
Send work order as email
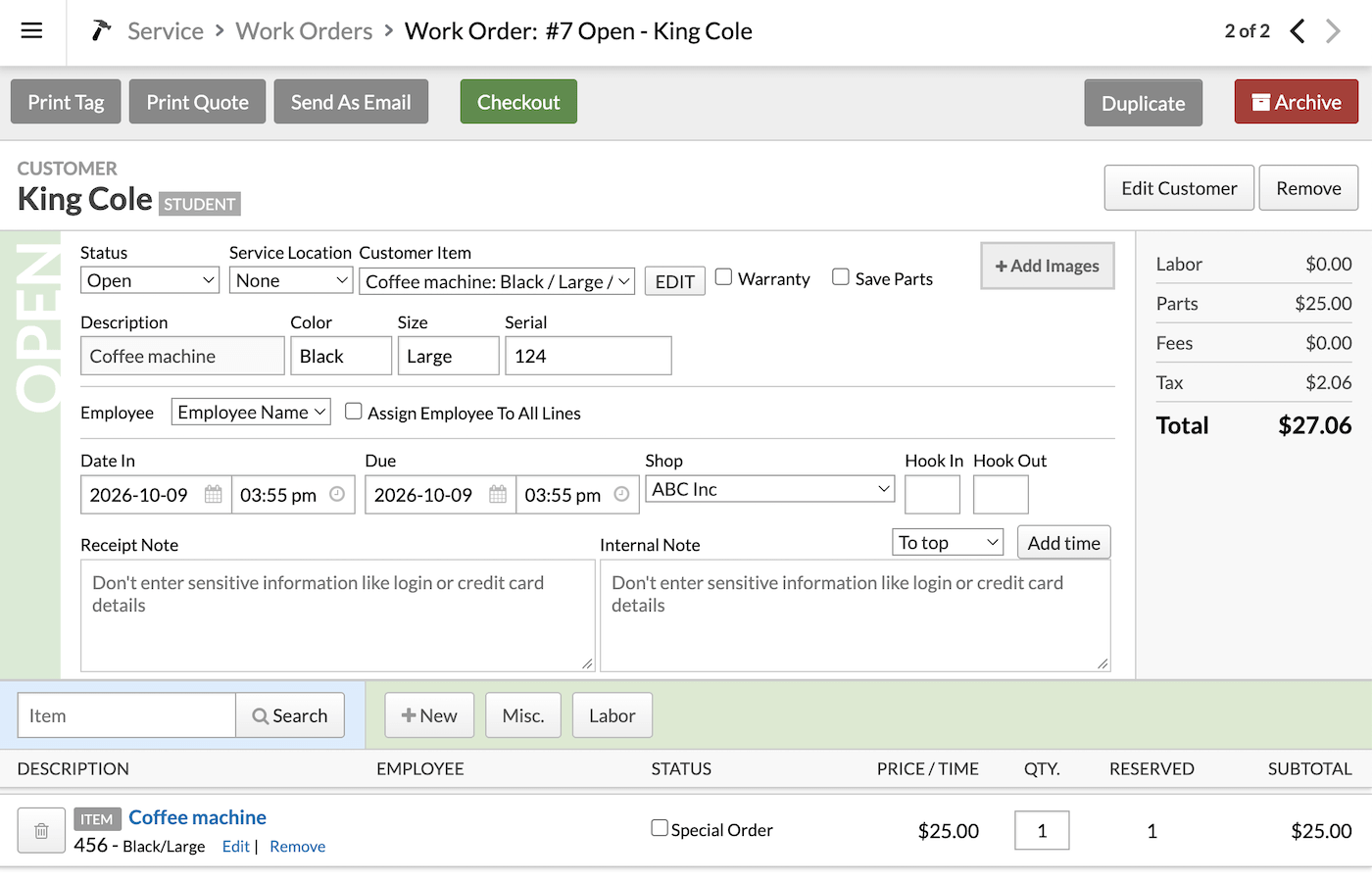click(x=351, y=102)
